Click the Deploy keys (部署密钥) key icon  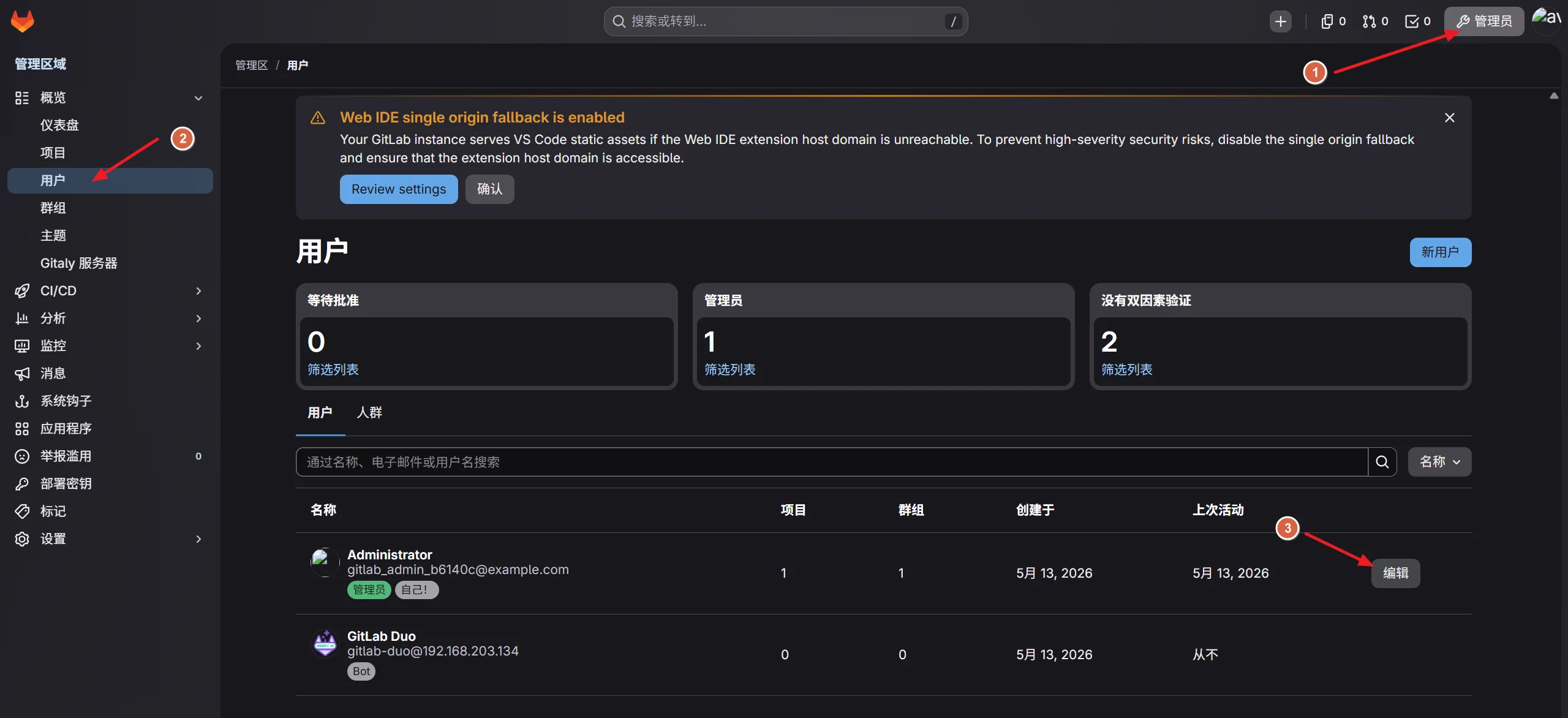point(22,484)
